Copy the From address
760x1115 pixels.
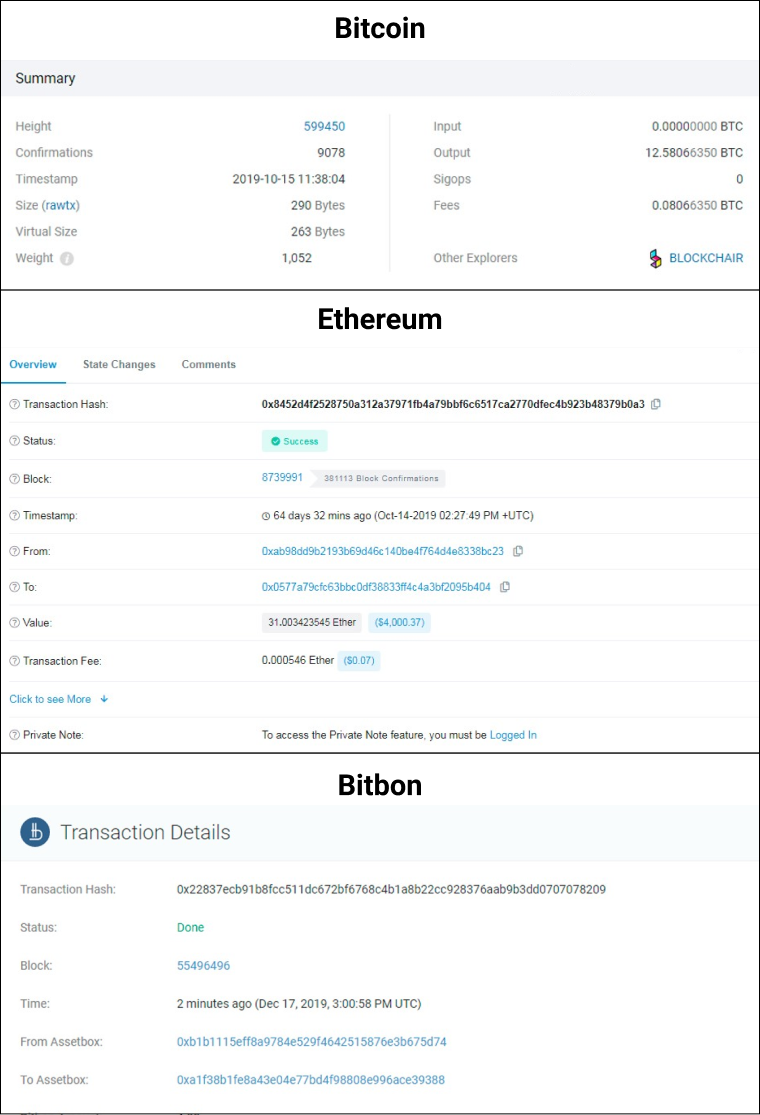518,551
